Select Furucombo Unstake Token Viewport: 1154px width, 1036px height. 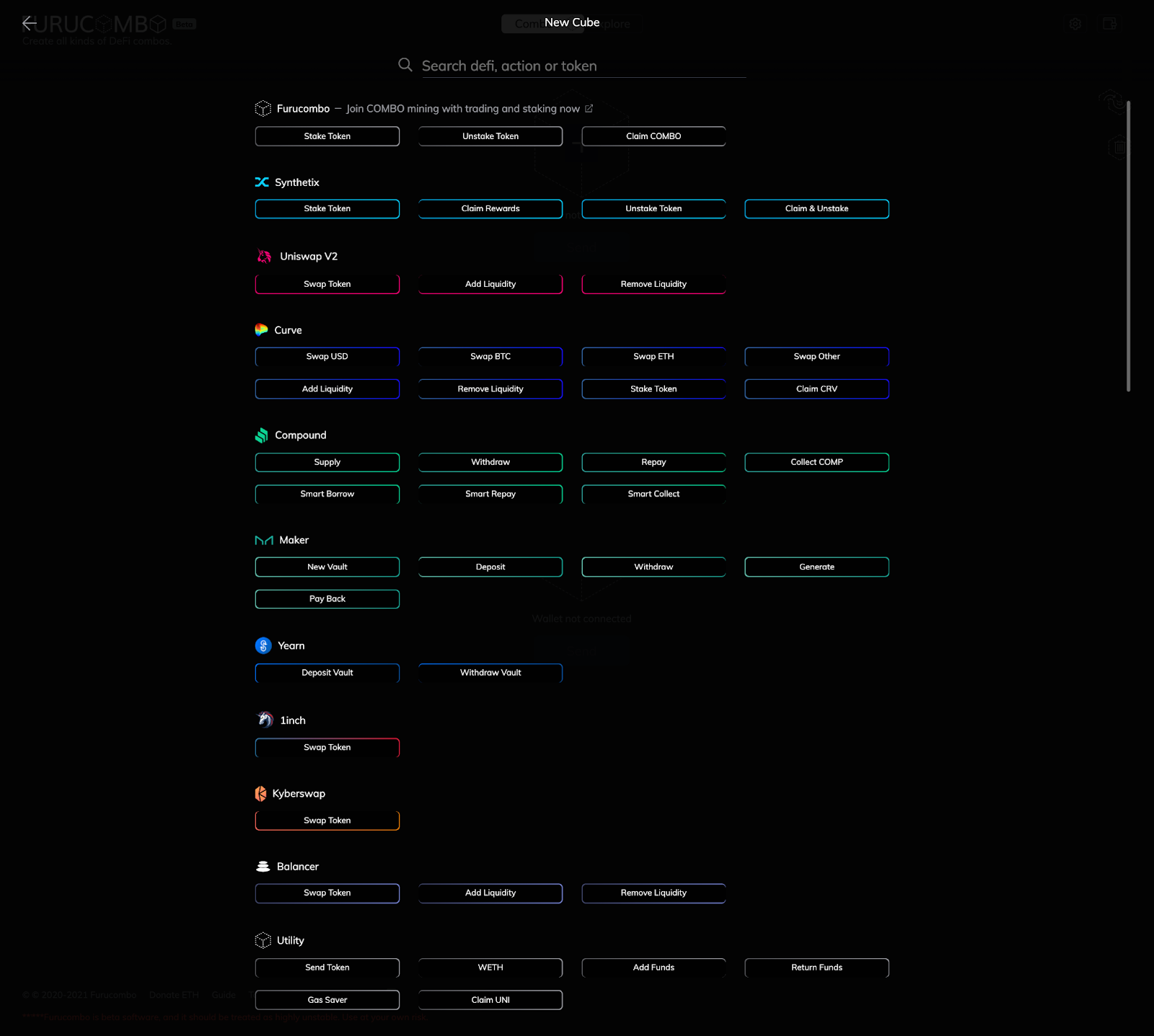tap(490, 136)
